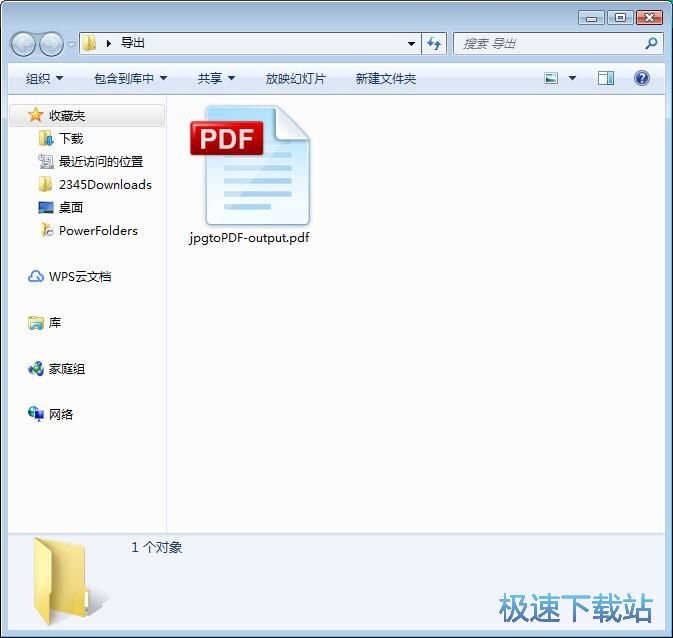
Task: Minimize the explorer window
Action: [591, 18]
